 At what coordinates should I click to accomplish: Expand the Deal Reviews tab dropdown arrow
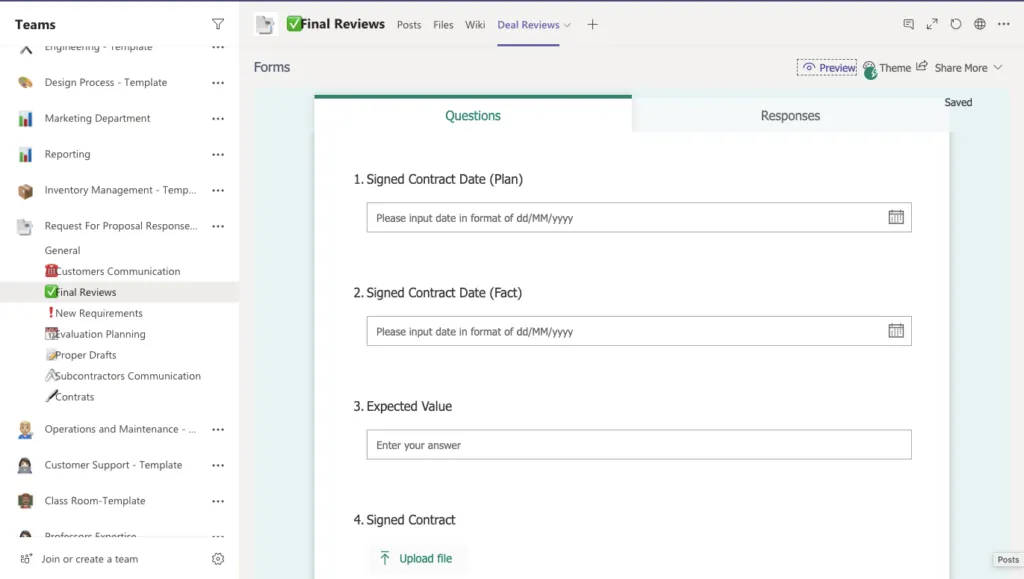click(567, 25)
